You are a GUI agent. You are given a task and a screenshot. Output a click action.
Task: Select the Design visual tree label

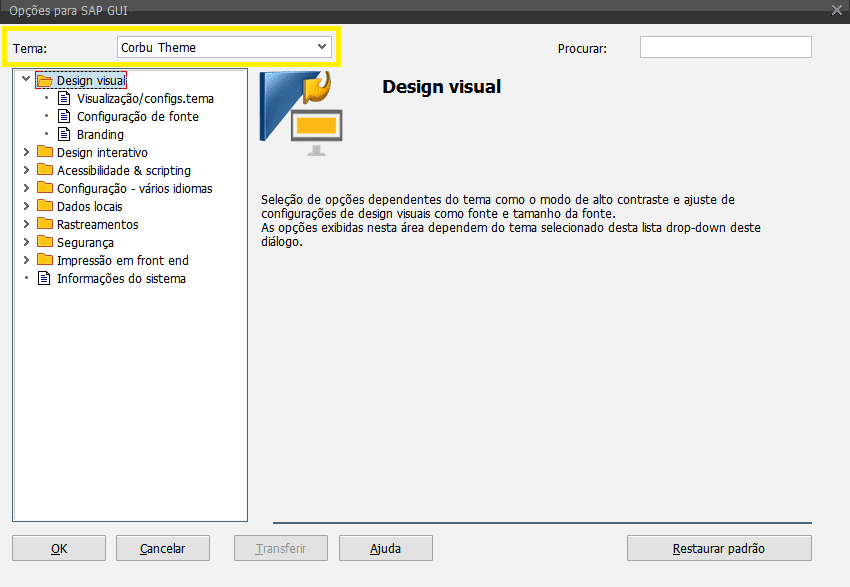click(x=91, y=81)
